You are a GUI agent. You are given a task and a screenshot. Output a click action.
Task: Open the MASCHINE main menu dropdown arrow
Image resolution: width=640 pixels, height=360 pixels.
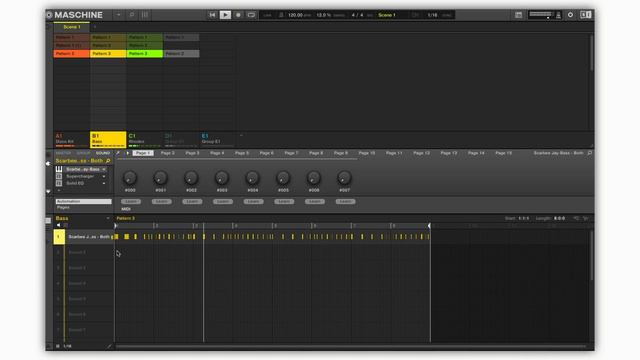[118, 15]
